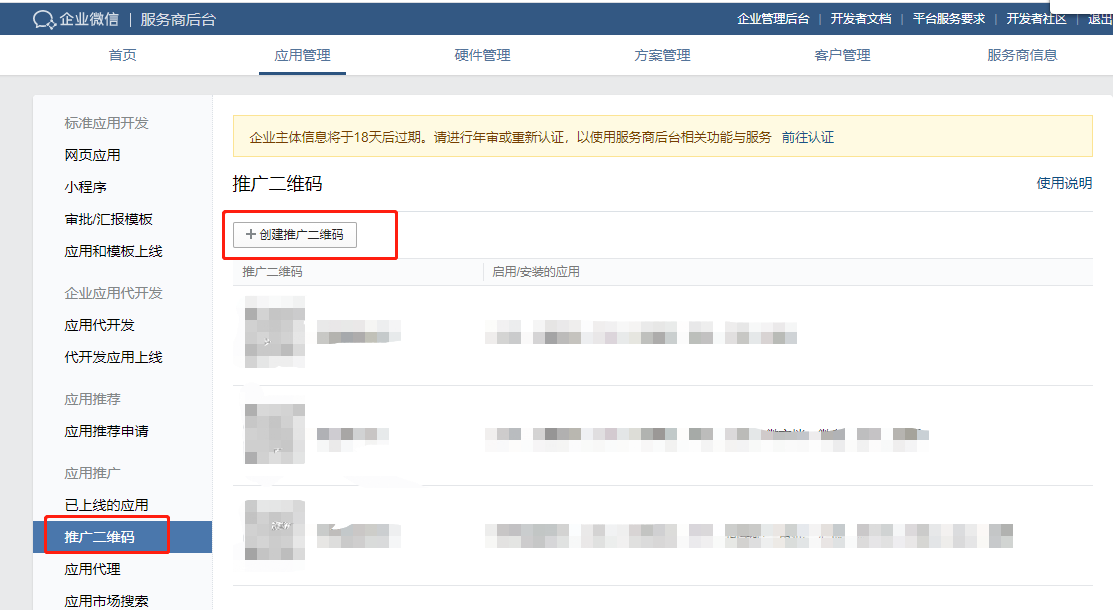Click the 启用/安装的应用 column header
Image resolution: width=1113 pixels, height=610 pixels.
536,271
